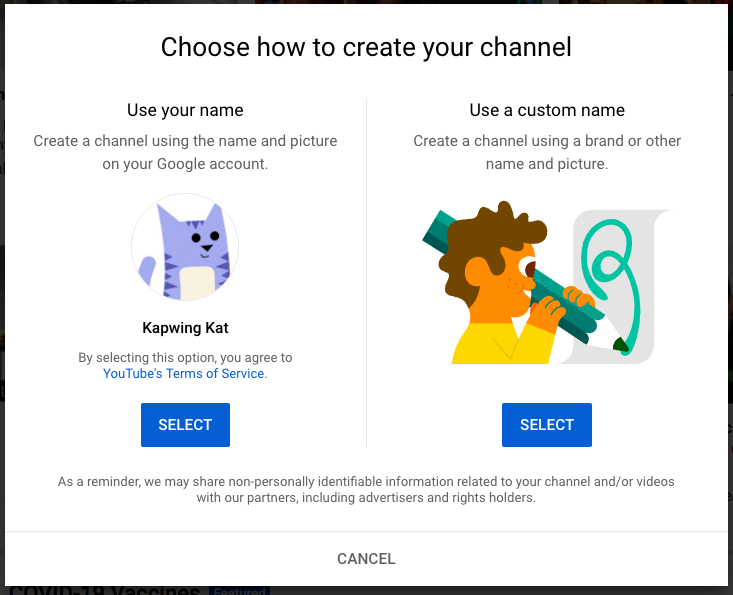Cancel the channel creation dialog

[x=366, y=559]
